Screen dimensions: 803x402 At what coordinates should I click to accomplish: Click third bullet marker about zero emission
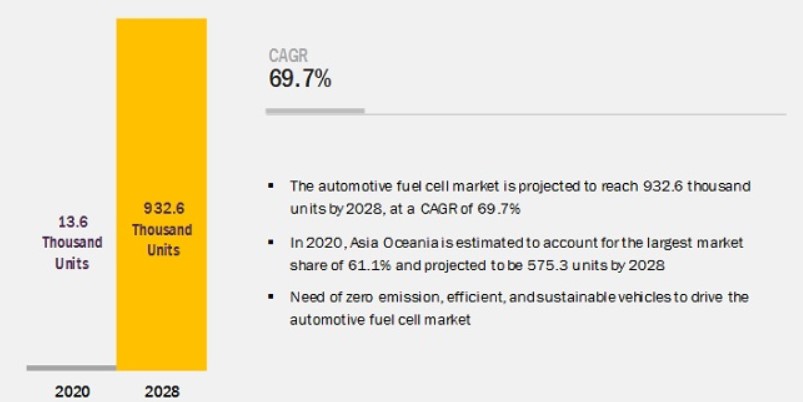tap(271, 296)
